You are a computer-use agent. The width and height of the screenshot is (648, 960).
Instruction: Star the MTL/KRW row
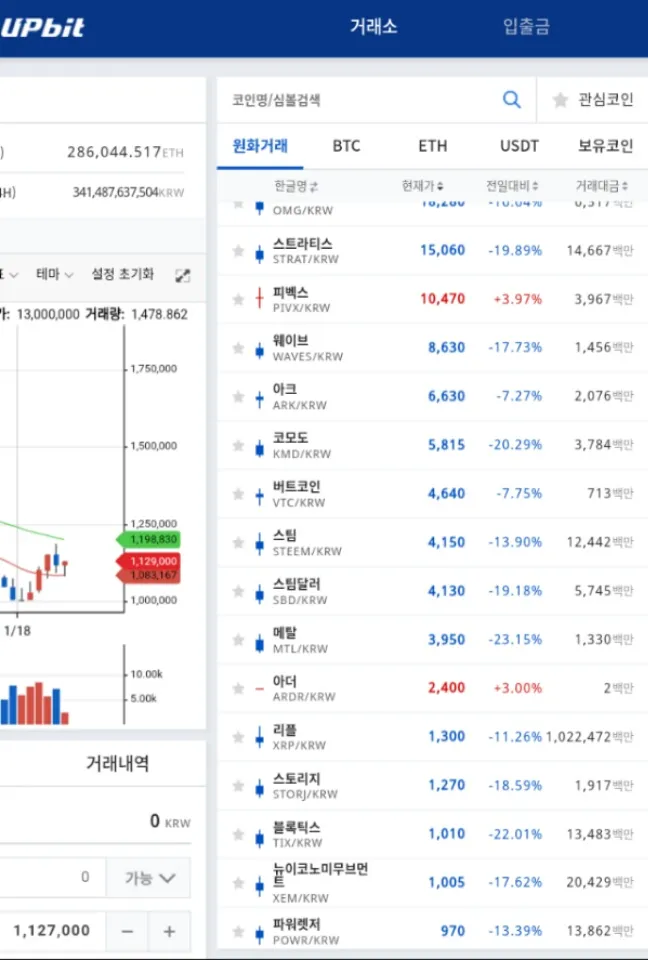point(238,640)
